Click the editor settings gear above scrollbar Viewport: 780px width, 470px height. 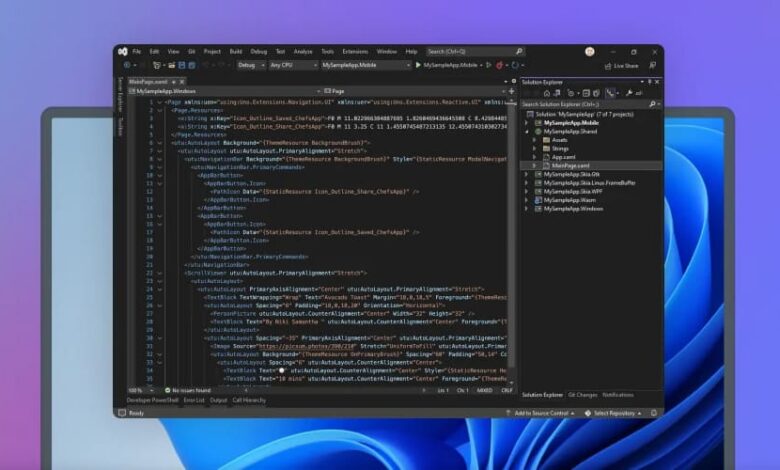click(x=514, y=81)
